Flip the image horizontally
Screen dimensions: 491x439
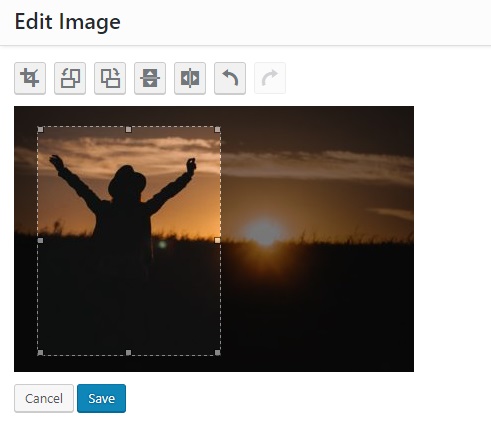[x=190, y=78]
